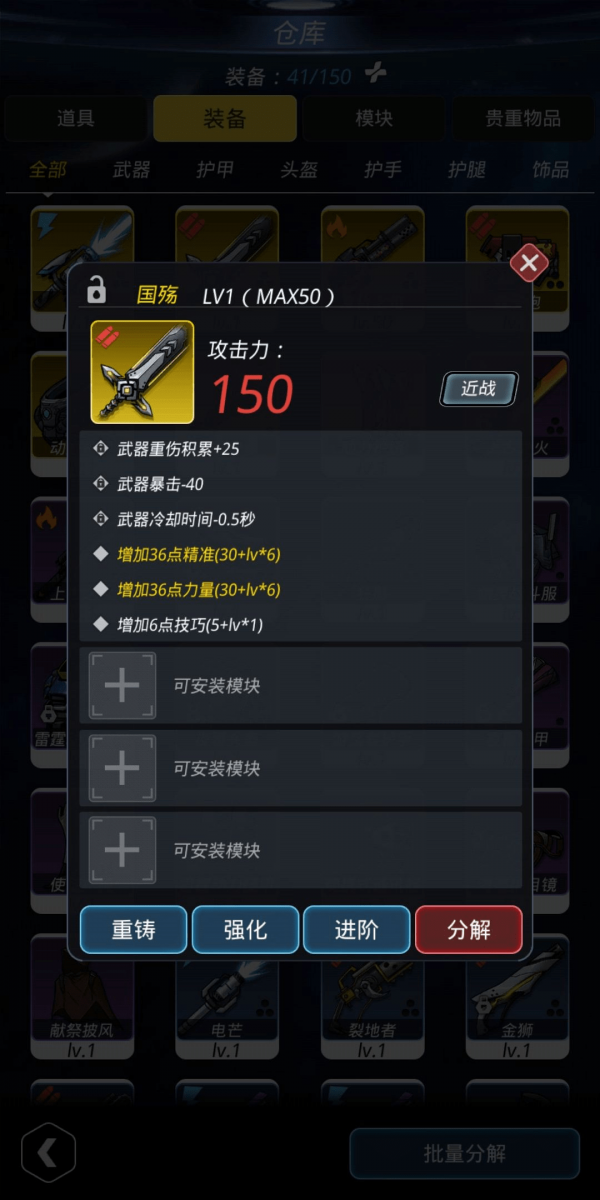The image size is (600, 1200).
Task: Select the 金狮 weapon thumbnail
Action: (x=517, y=990)
